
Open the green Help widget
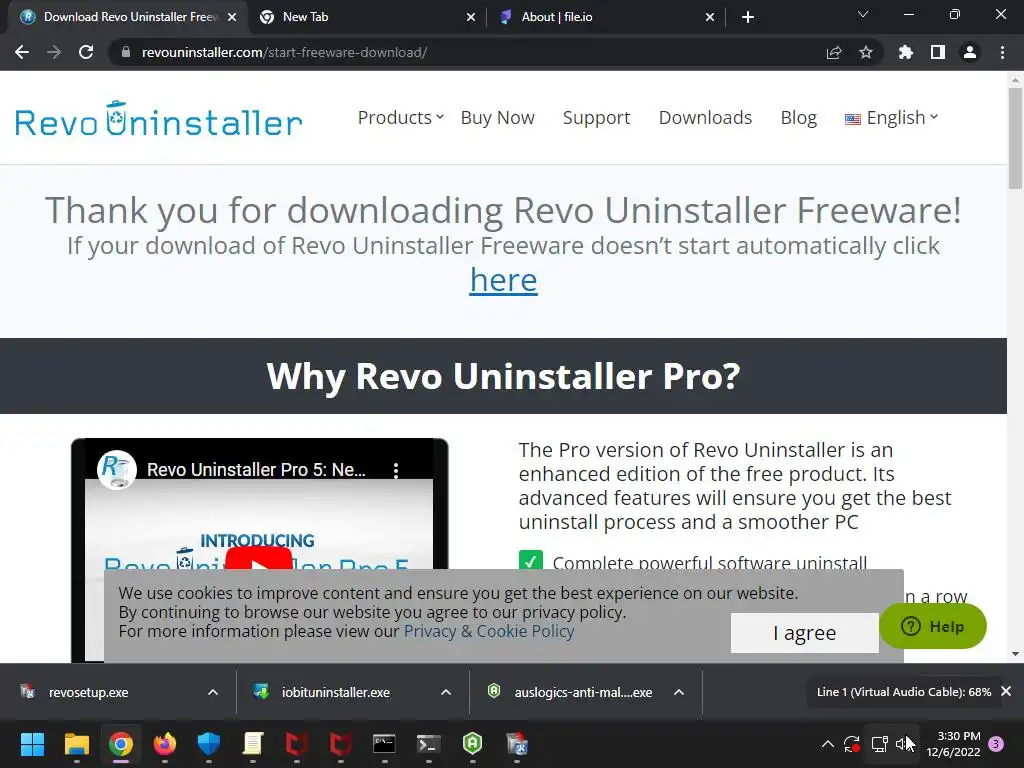click(x=933, y=626)
